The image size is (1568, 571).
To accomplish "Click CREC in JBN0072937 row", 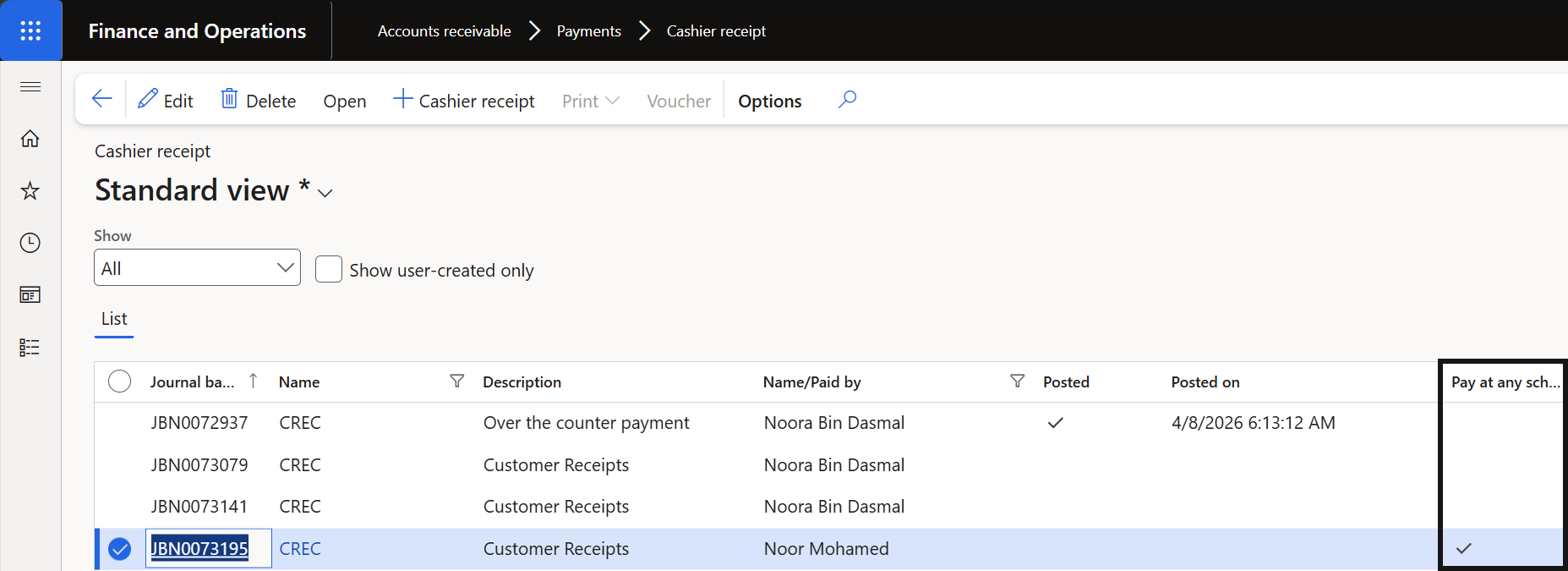I will [x=300, y=423].
